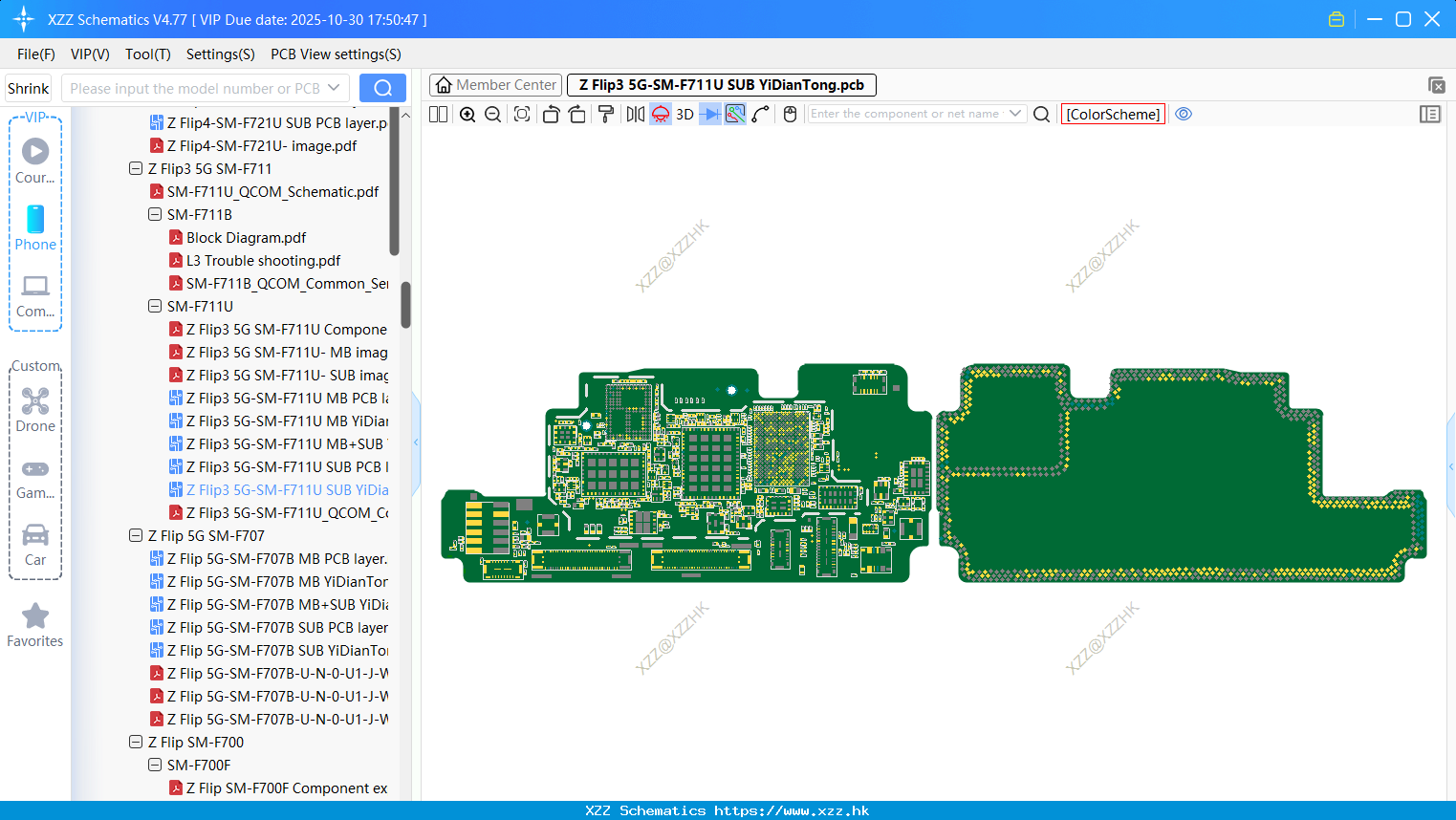The height and width of the screenshot is (820, 1456).
Task: Open L3 Trouble shooting.pdf
Action: (254, 260)
